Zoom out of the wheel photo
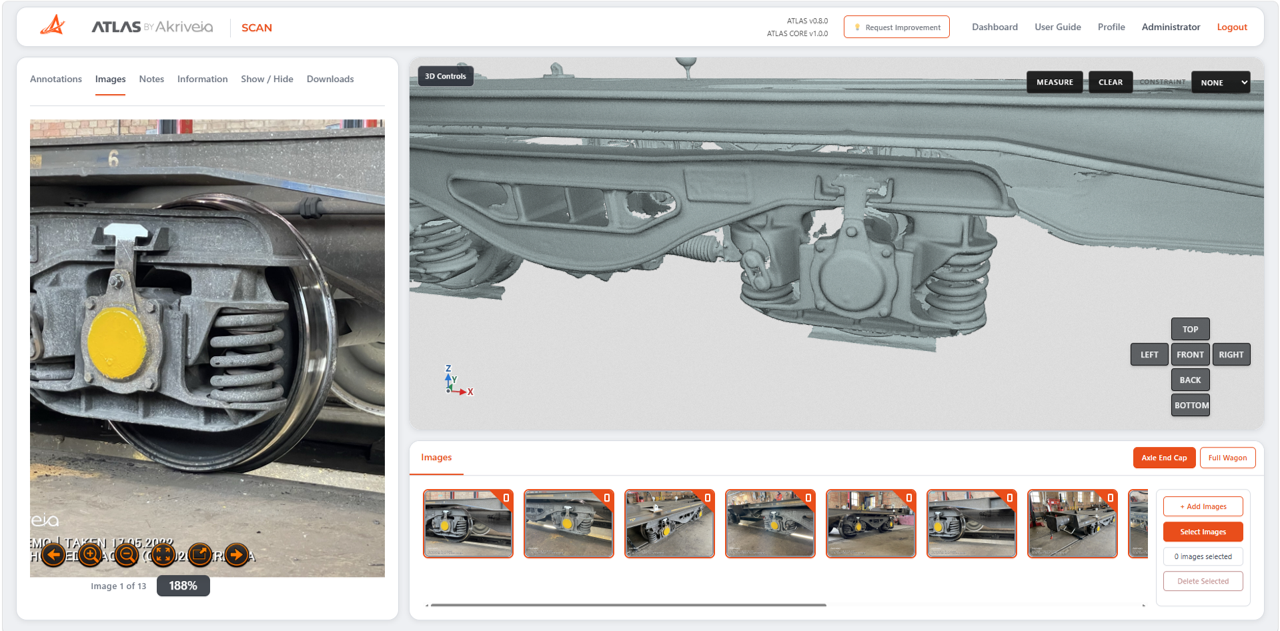This screenshot has height=631, width=1280. click(126, 555)
